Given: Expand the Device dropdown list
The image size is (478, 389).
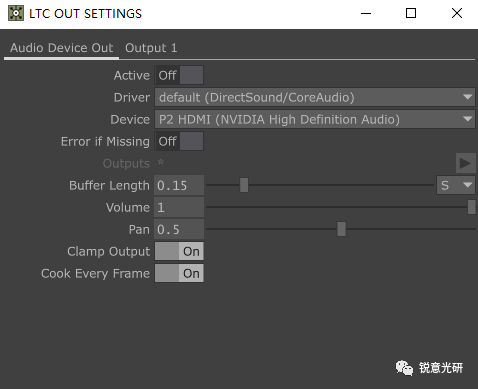Looking at the screenshot, I should coord(315,119).
